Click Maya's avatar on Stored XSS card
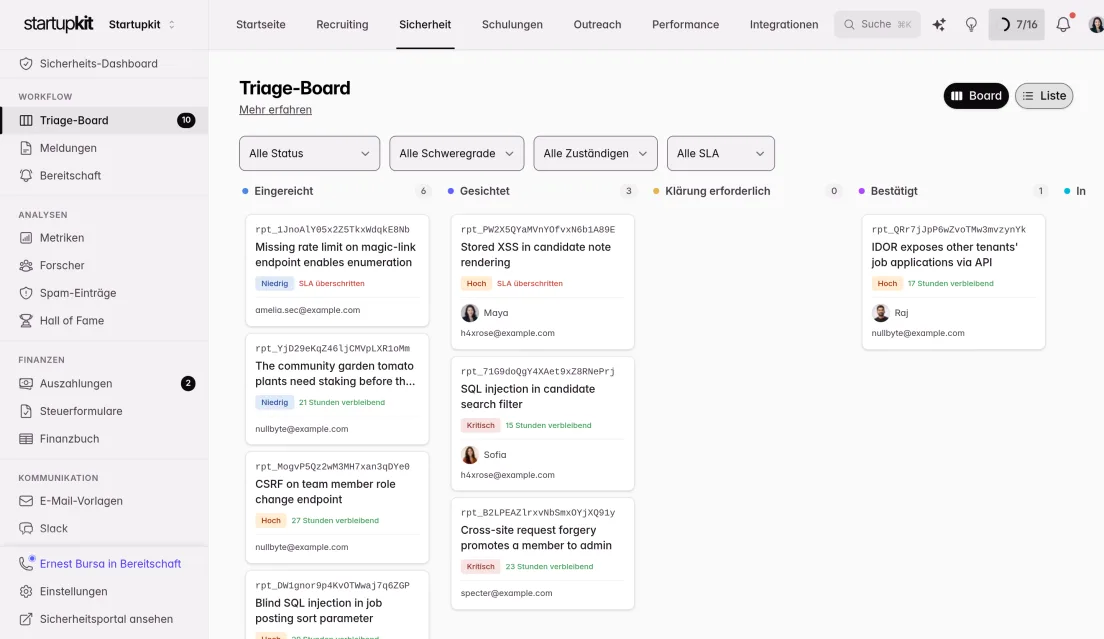Viewport: 1104px width, 639px height. [470, 312]
